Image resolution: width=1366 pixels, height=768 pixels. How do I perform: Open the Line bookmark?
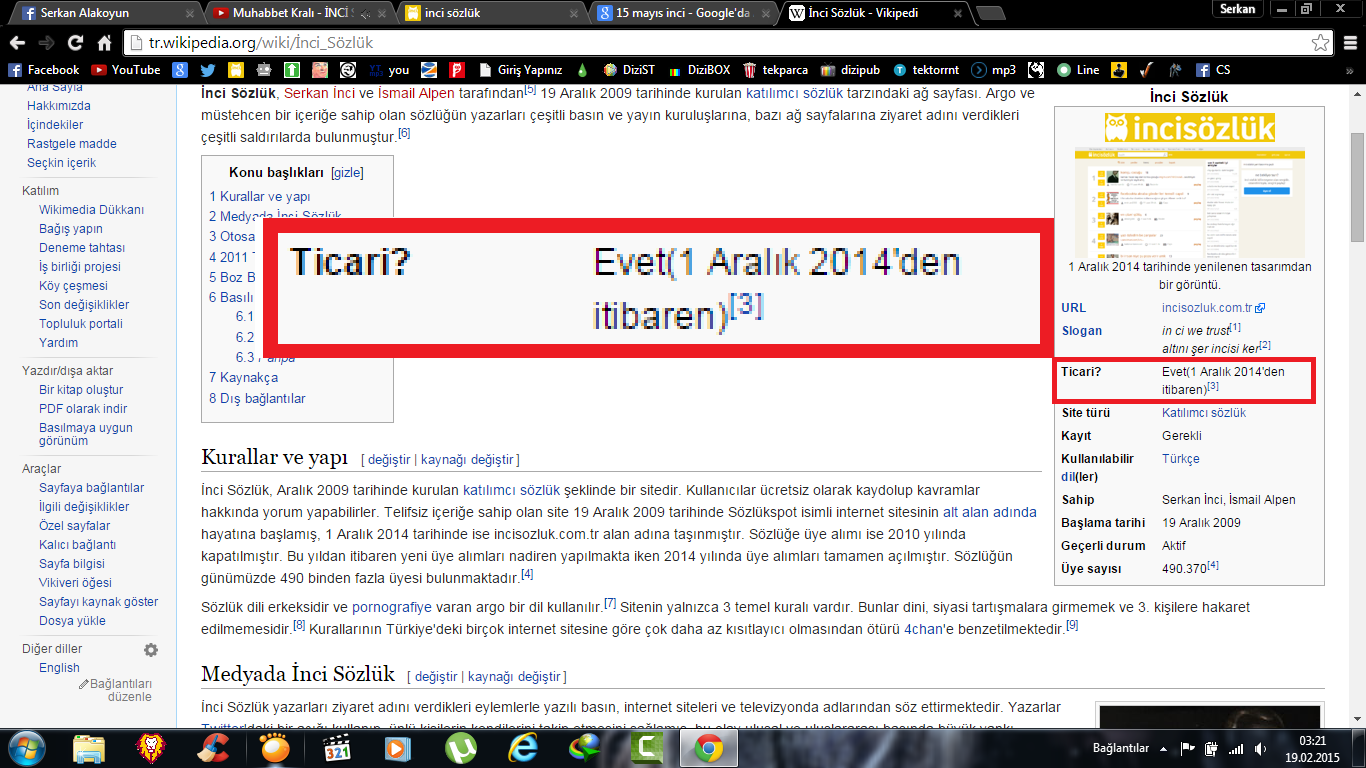tap(1078, 70)
